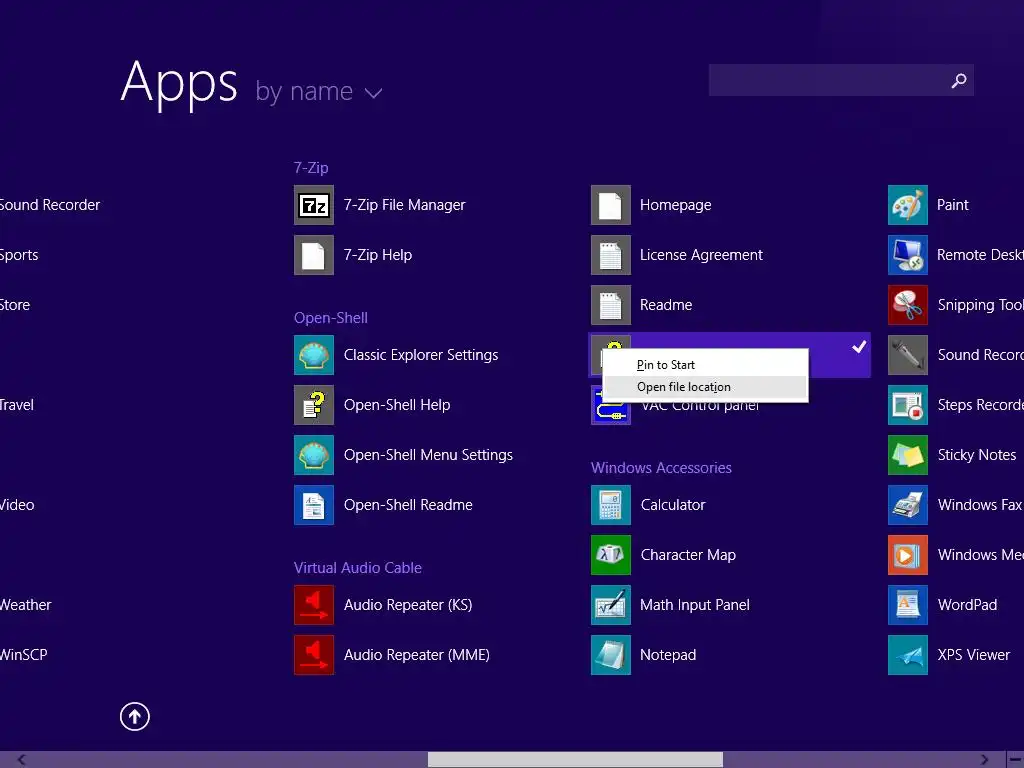
Task: Open the WordPad icon
Action: point(908,605)
